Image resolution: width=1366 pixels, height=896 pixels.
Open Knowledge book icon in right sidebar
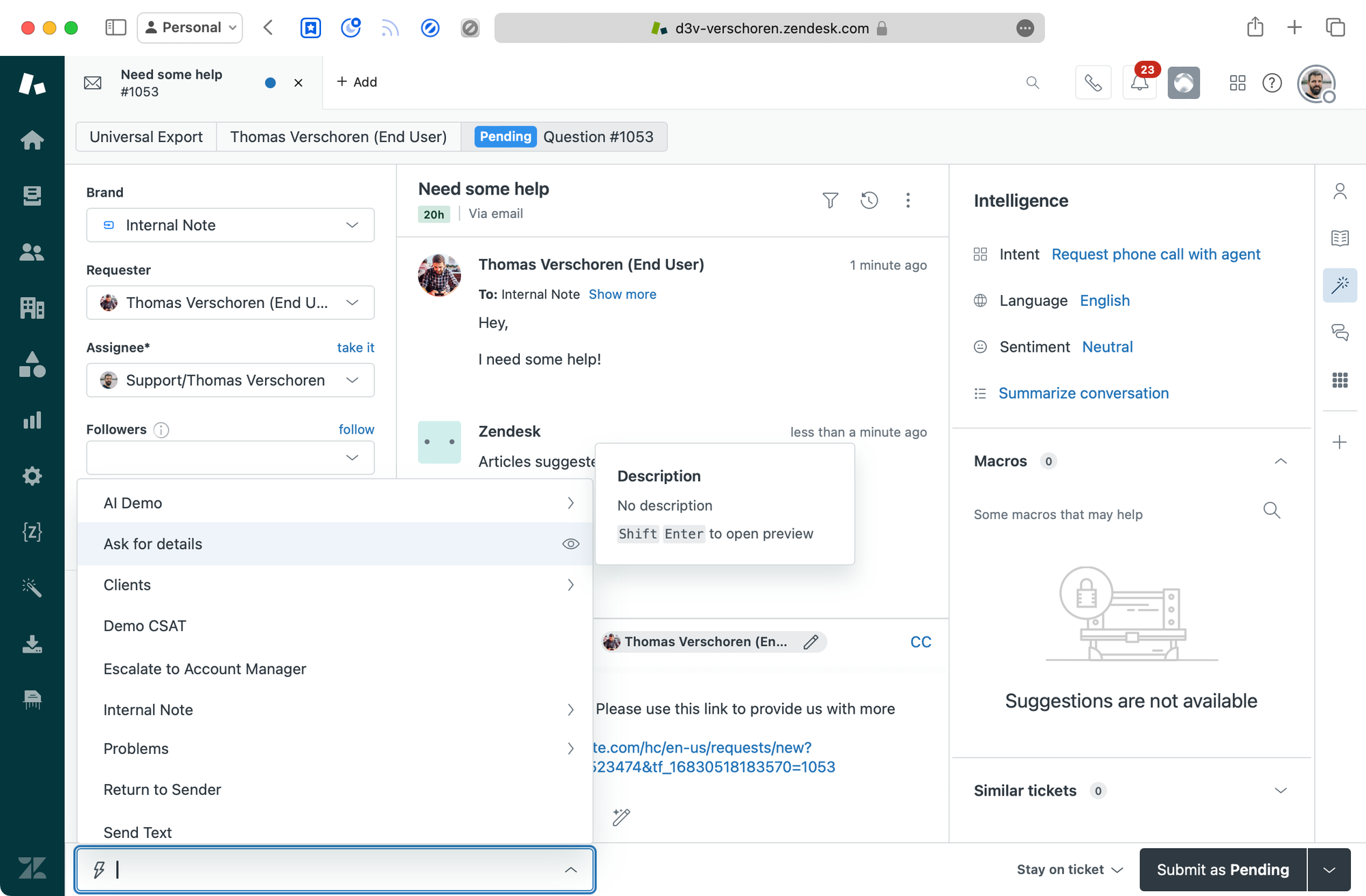click(x=1339, y=238)
